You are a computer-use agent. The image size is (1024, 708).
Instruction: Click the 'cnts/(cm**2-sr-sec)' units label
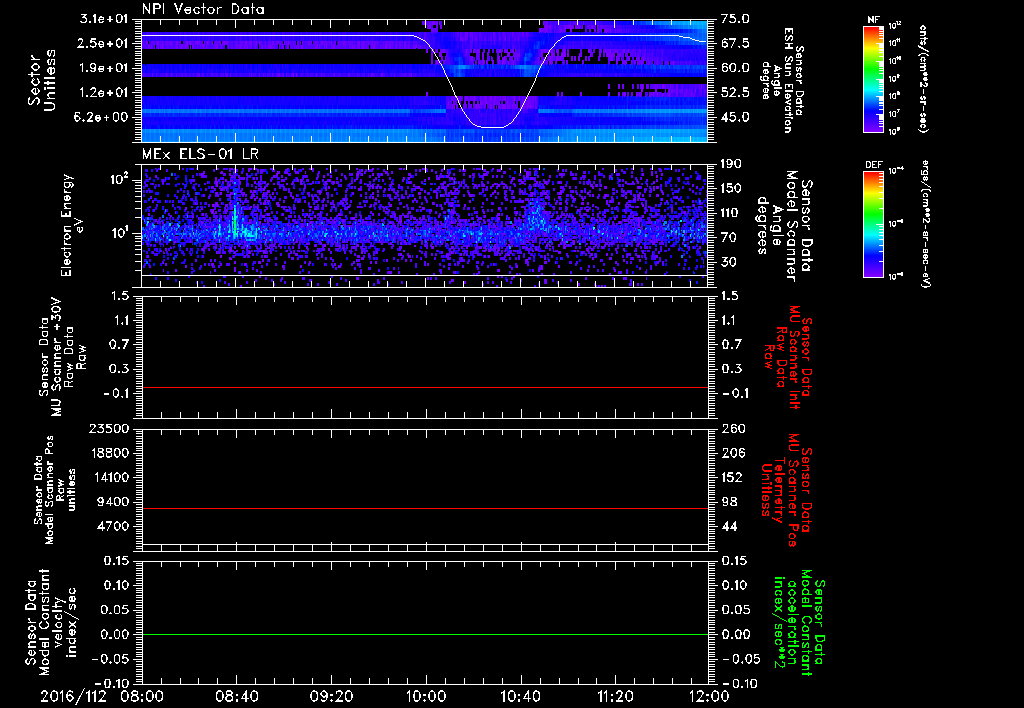coord(923,78)
